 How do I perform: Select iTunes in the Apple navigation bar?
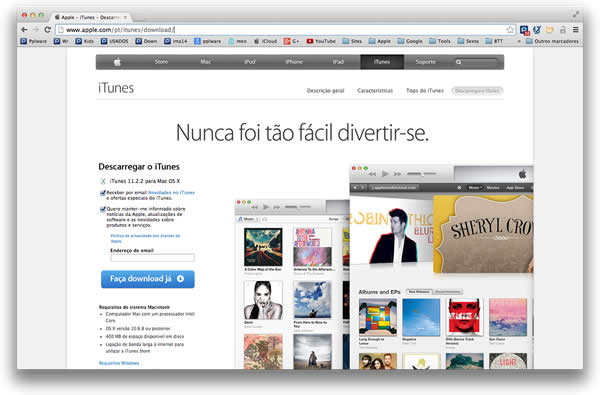(382, 62)
